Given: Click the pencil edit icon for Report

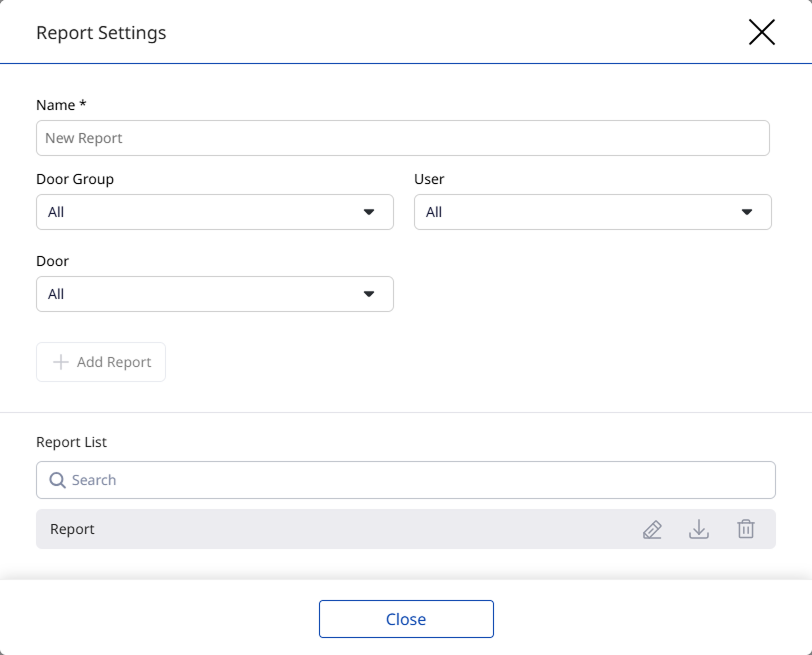Looking at the screenshot, I should click(652, 530).
